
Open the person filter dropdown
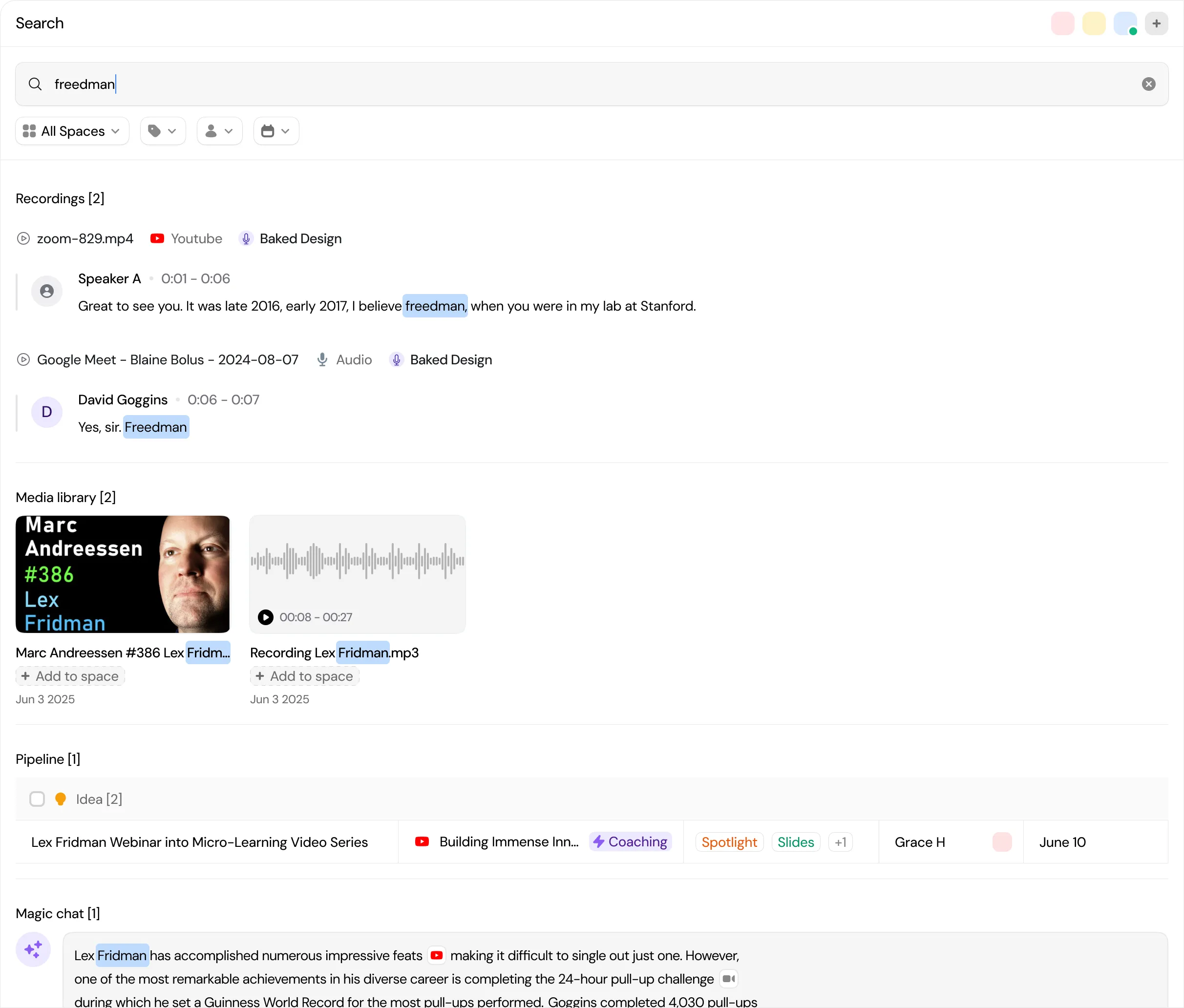click(x=219, y=131)
